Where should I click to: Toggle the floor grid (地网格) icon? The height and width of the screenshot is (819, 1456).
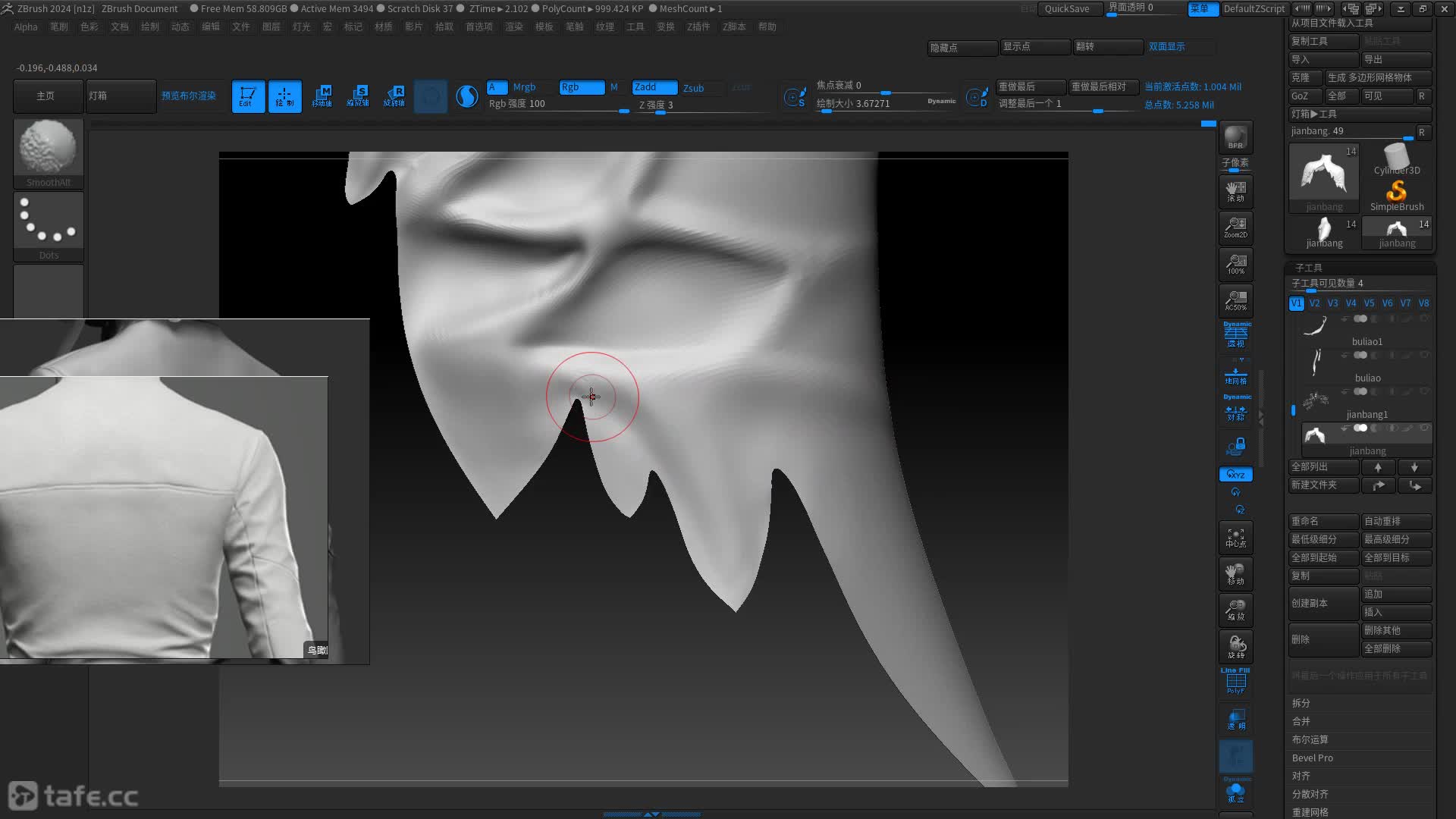pyautogui.click(x=1236, y=375)
